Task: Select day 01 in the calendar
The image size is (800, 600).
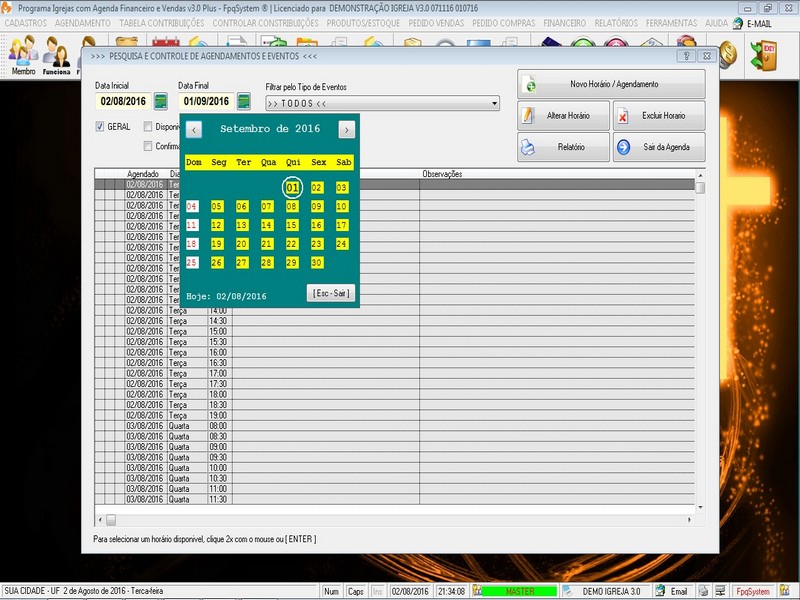Action: [292, 188]
